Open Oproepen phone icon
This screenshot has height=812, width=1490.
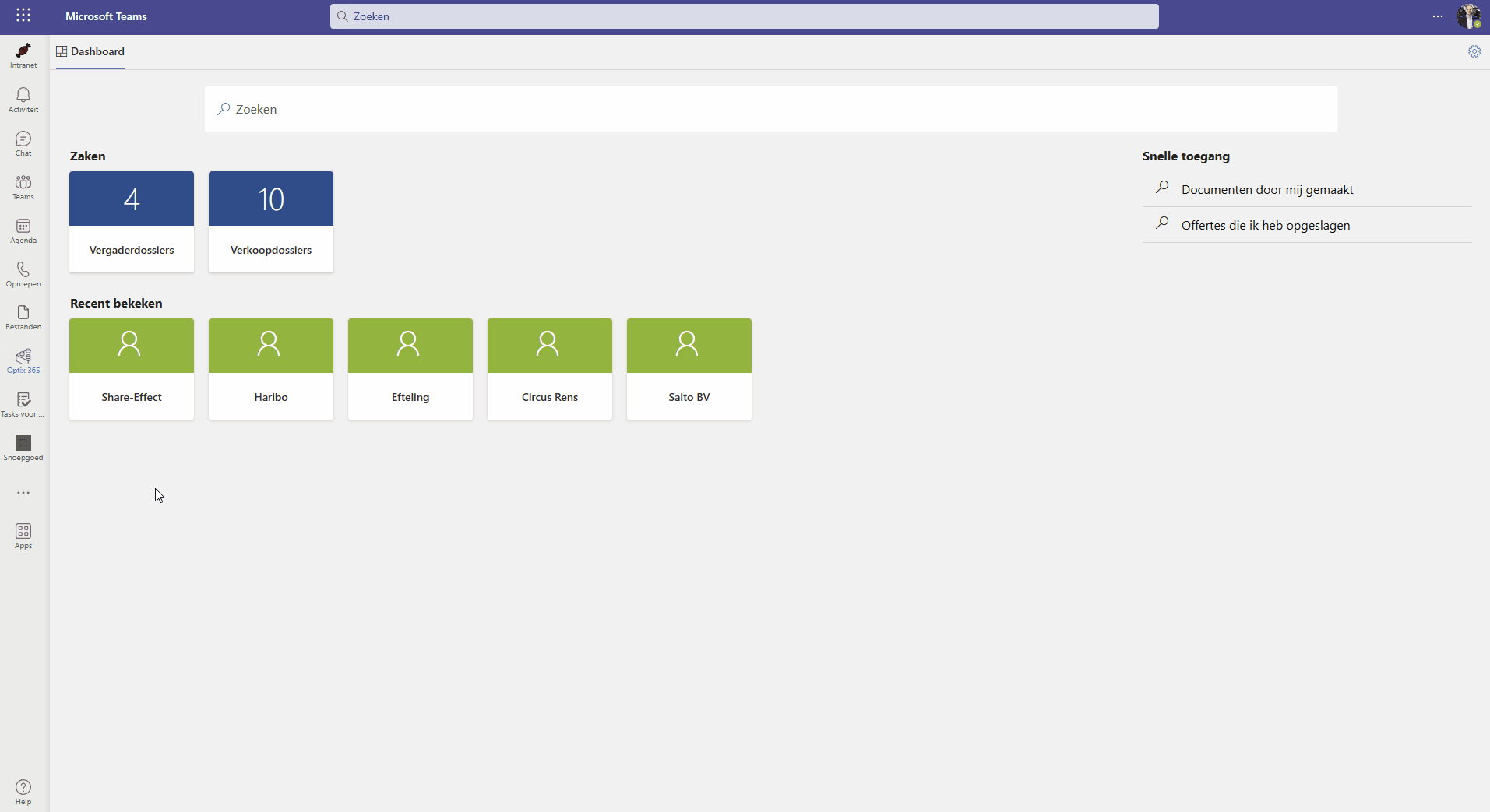[x=23, y=274]
